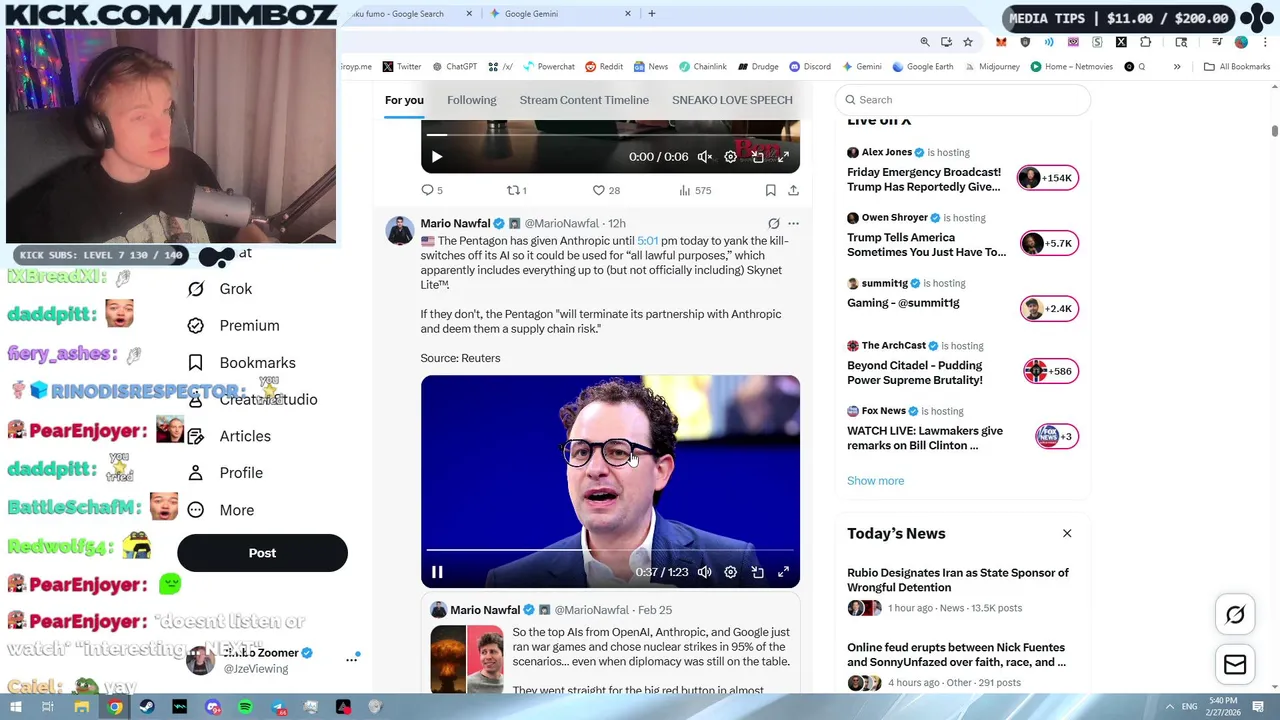Open Steam from the Windows taskbar
1280x720 pixels.
click(x=147, y=707)
